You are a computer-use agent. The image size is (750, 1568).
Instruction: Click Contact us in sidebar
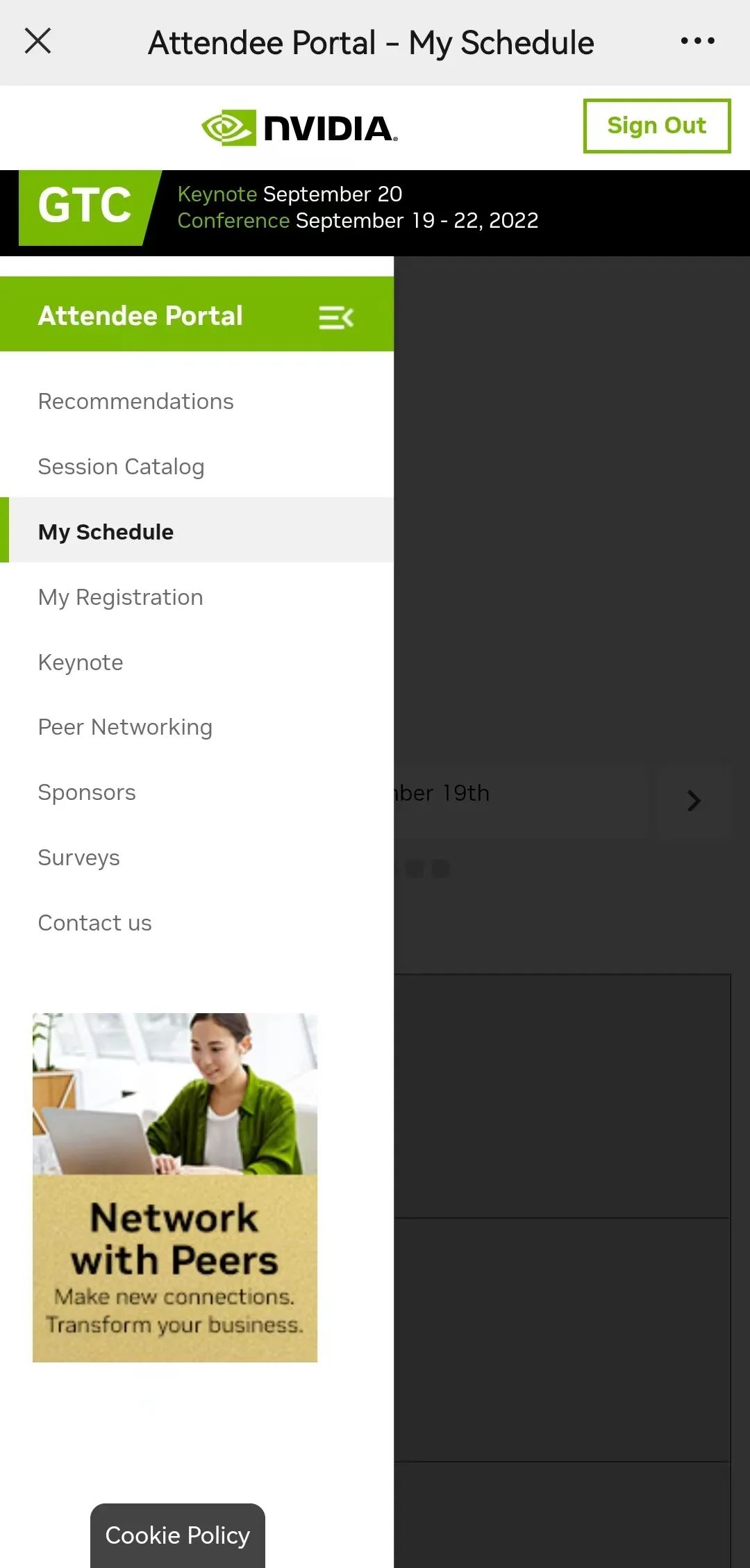click(x=94, y=923)
